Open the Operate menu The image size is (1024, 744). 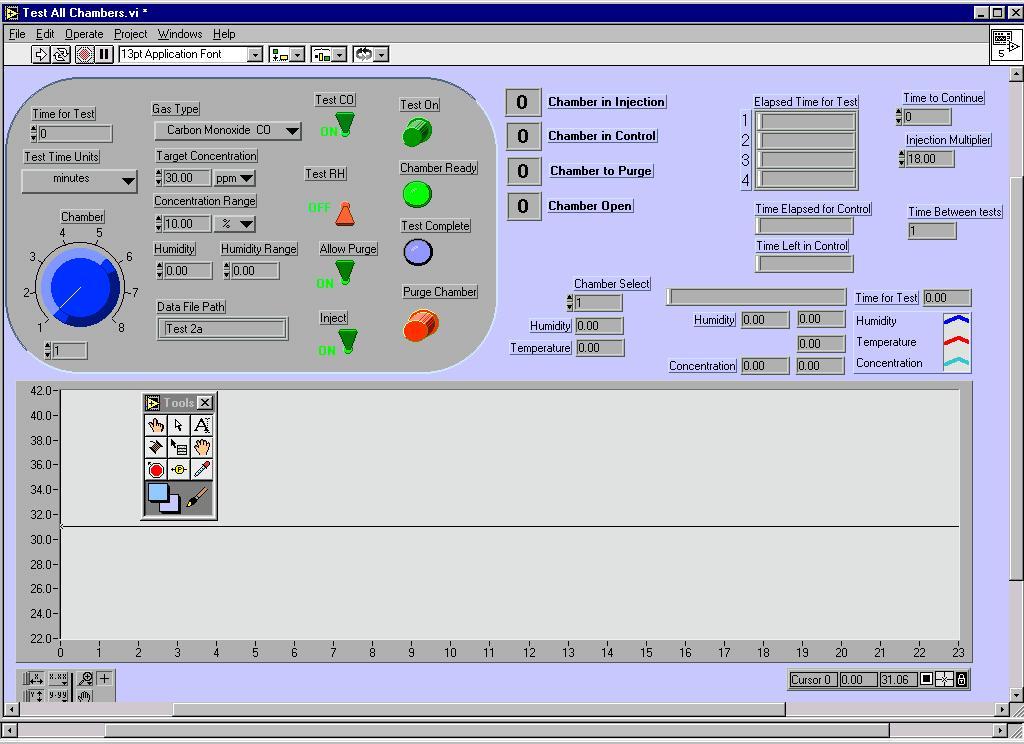pos(84,34)
